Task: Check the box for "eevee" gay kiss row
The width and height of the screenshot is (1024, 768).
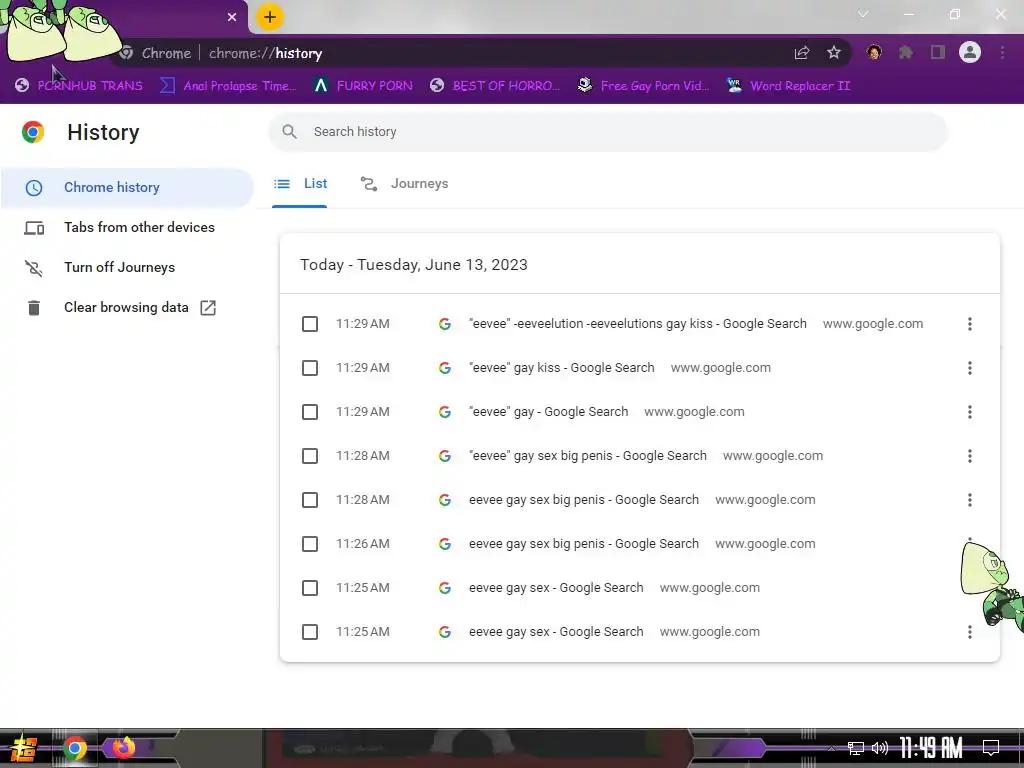Action: 310,368
